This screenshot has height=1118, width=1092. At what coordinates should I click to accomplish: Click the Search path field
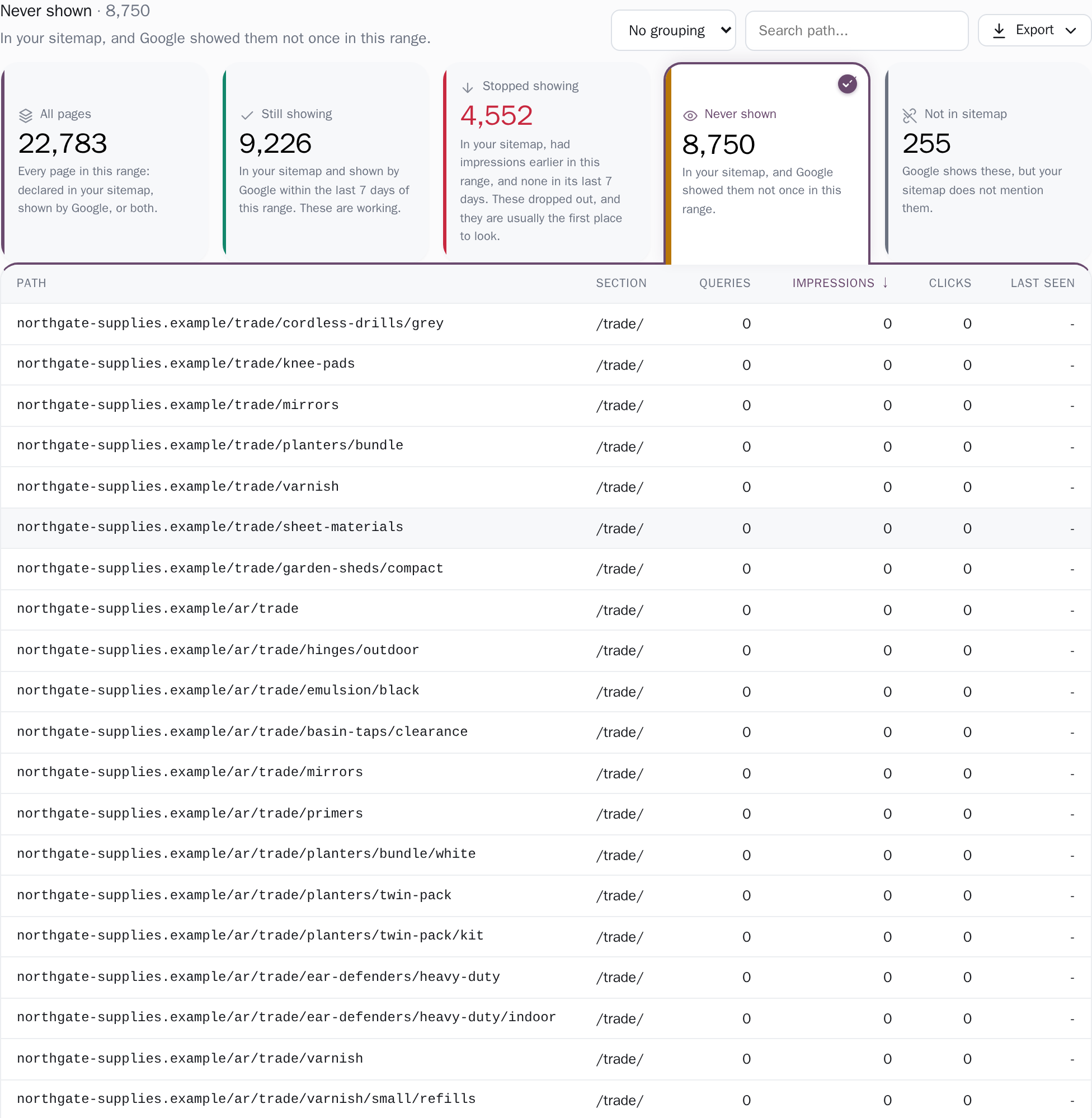(x=856, y=30)
